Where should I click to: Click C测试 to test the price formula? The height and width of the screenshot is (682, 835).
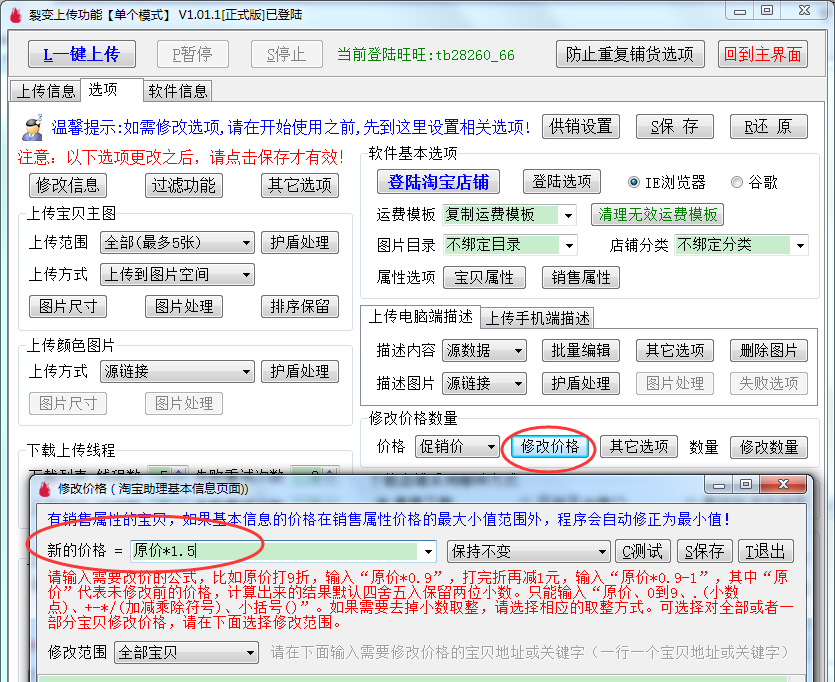coord(642,551)
